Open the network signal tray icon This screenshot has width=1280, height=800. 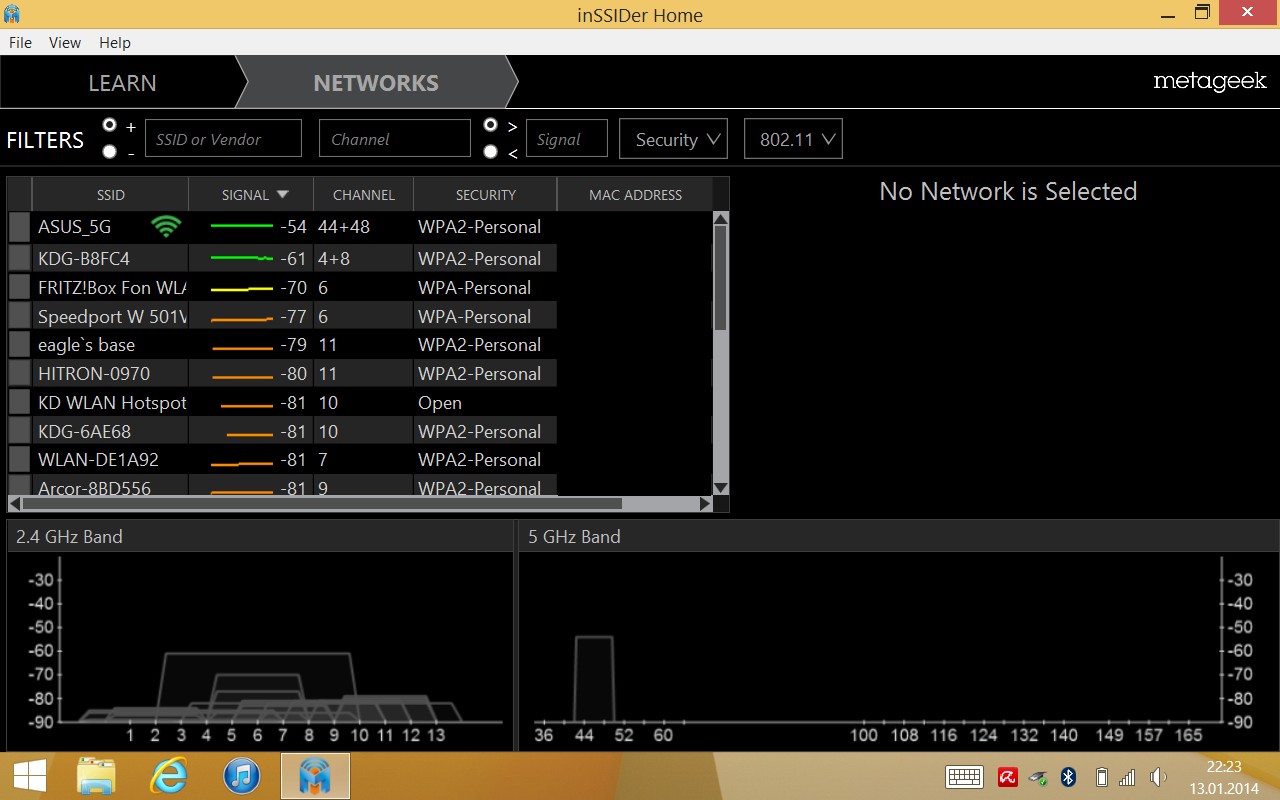1128,777
